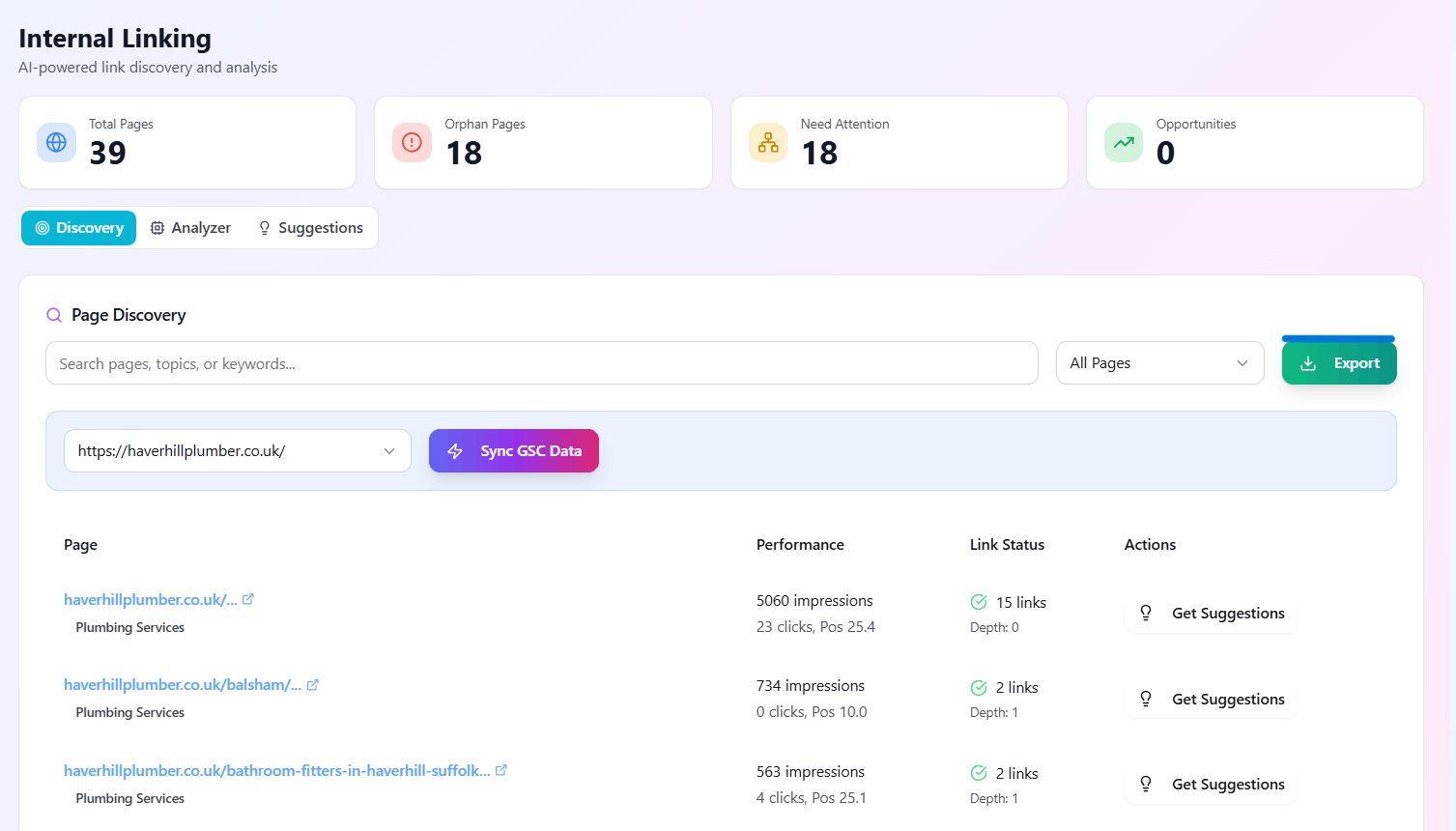1456x831 pixels.
Task: Click the Sync GSC Data button
Action: coord(513,450)
